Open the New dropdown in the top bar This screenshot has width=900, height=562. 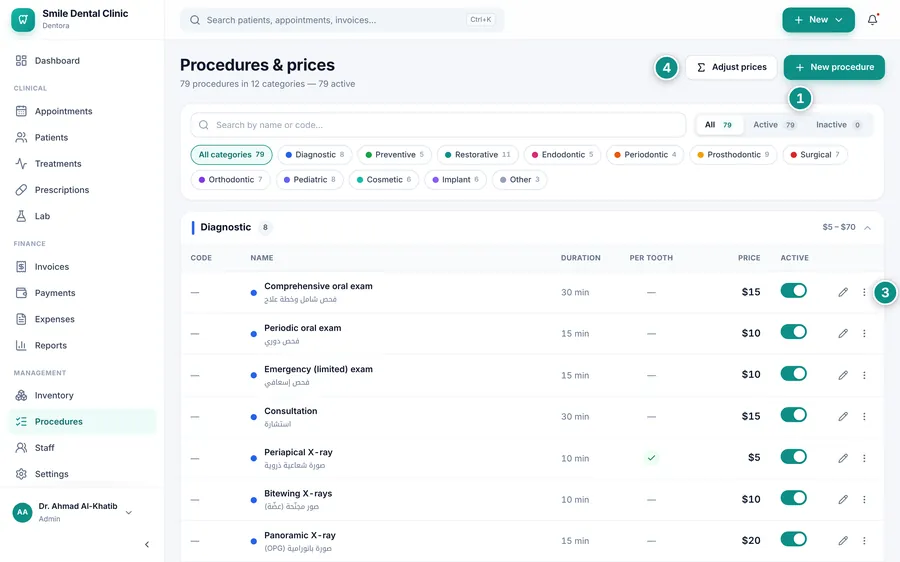click(818, 20)
